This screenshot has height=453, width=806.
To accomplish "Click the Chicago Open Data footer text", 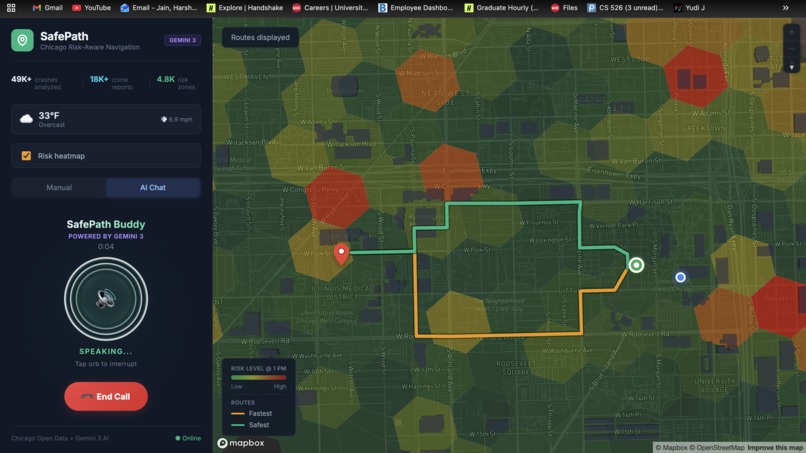I will pos(60,438).
